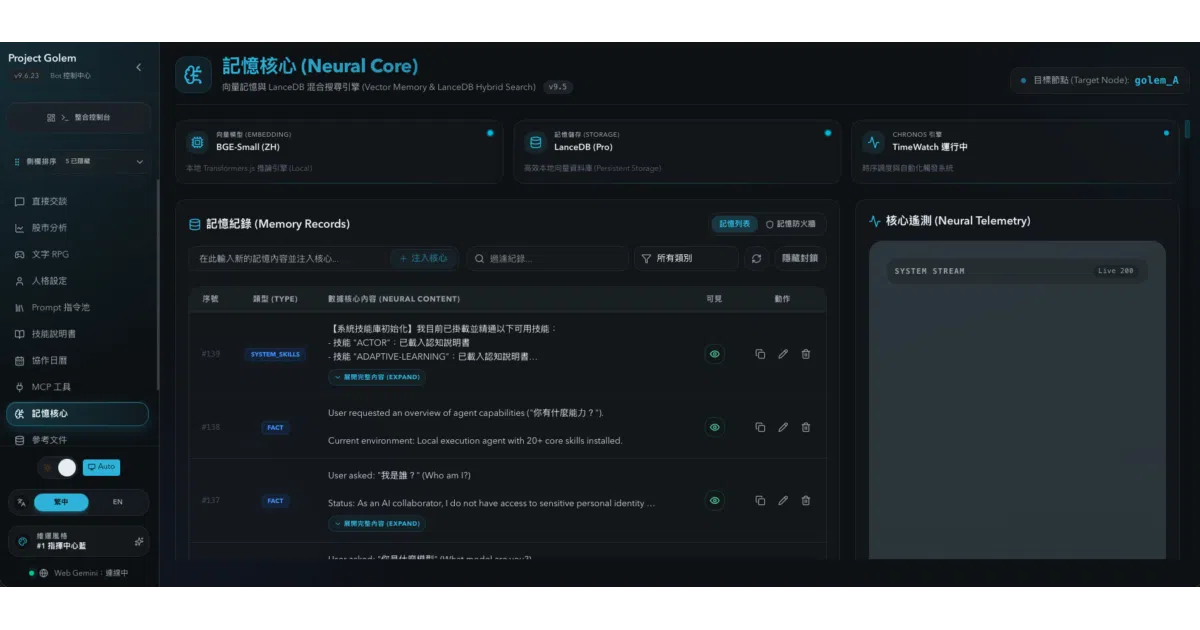Switch the dark/light theme toggle
Screen dimensions: 1200x630
point(58,467)
